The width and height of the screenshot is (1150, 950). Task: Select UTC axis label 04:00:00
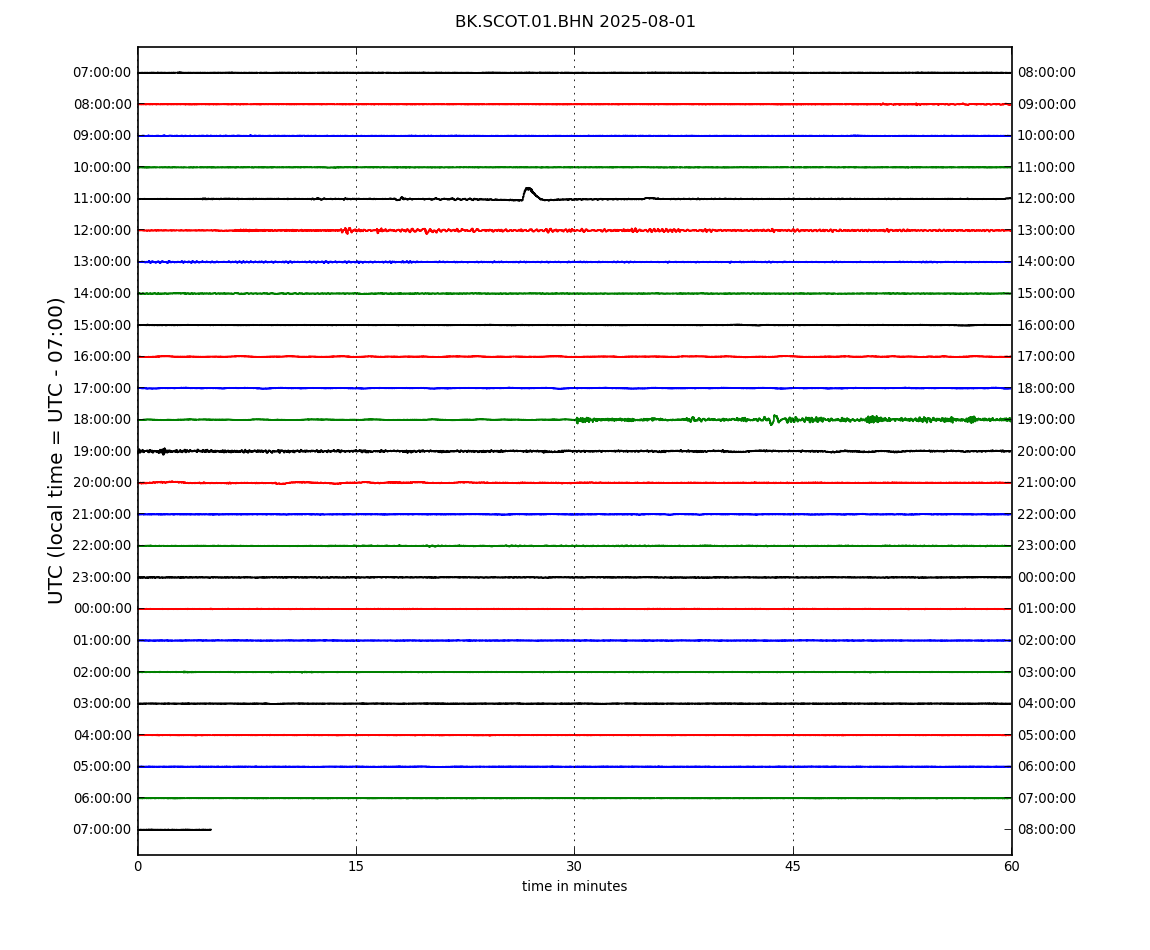pos(103,735)
